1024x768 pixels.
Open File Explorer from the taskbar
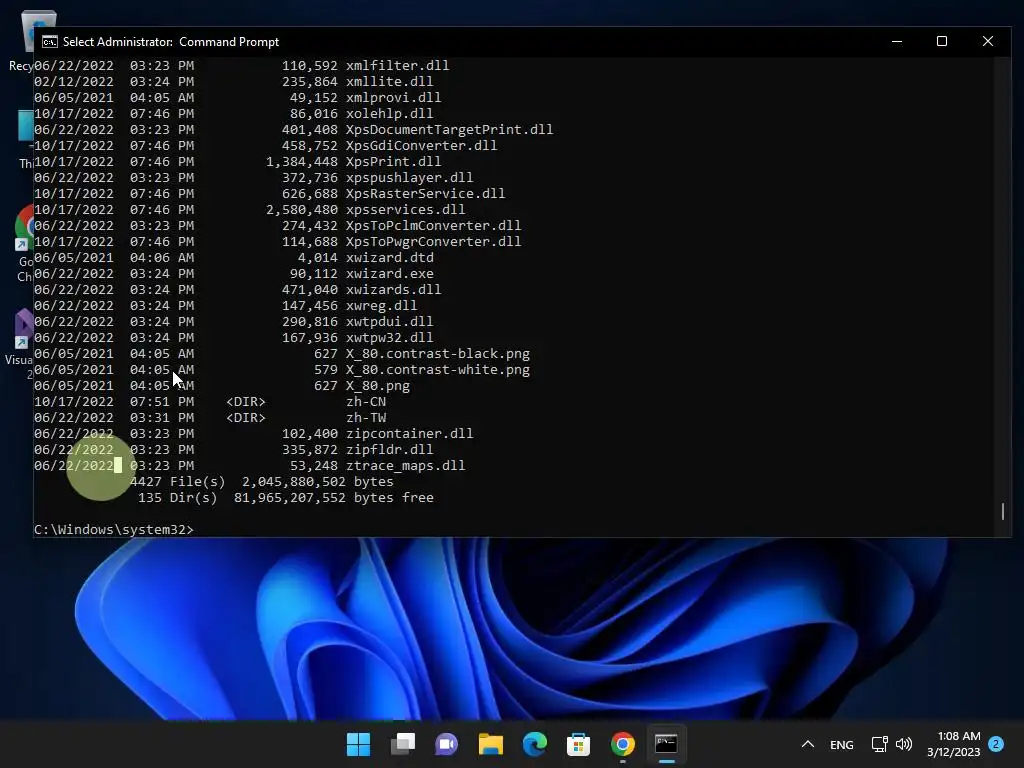pos(490,744)
